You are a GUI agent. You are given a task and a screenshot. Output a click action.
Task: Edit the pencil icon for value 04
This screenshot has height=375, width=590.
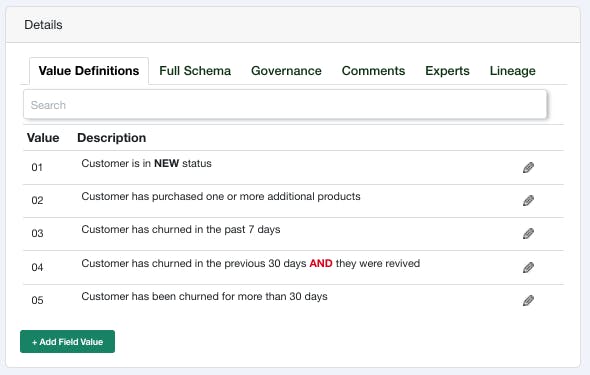pyautogui.click(x=528, y=267)
